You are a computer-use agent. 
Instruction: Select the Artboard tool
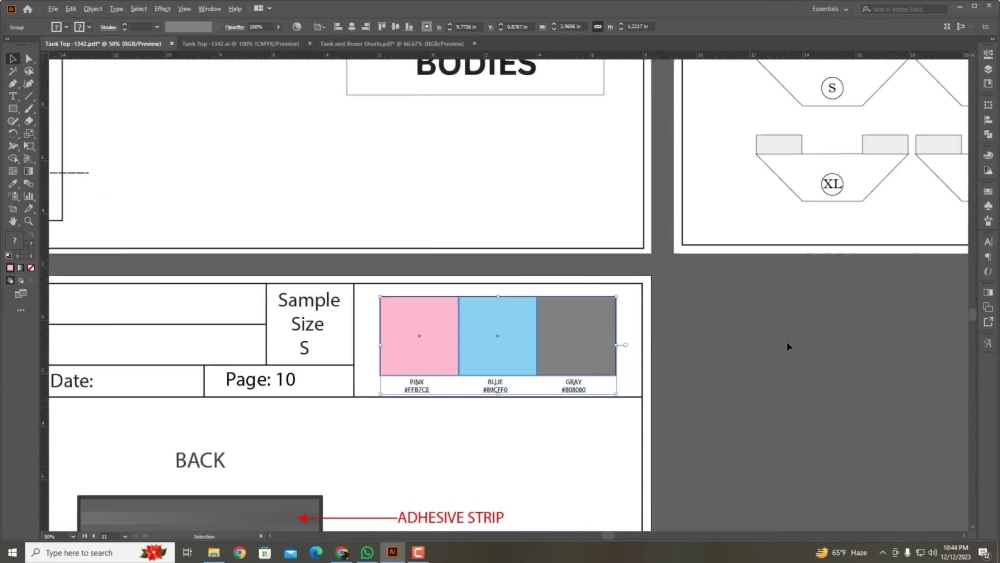[x=13, y=208]
